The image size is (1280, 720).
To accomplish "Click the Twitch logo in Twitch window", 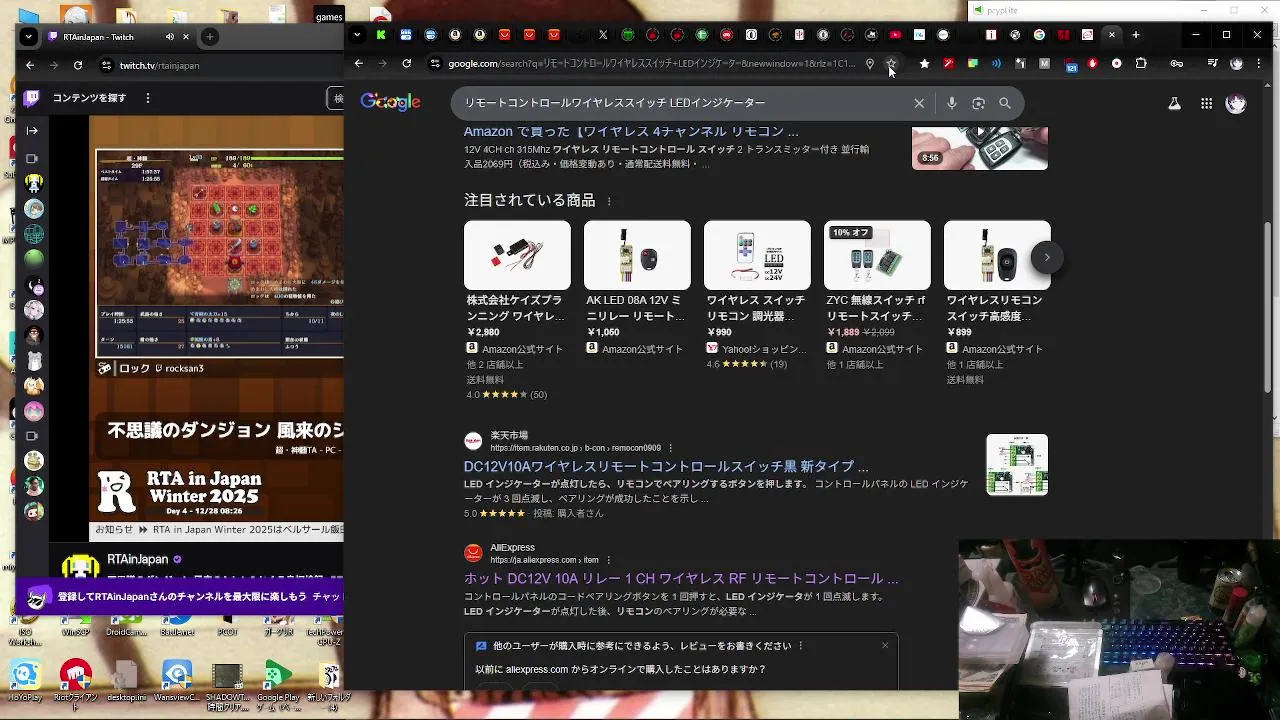I will pos(32,98).
